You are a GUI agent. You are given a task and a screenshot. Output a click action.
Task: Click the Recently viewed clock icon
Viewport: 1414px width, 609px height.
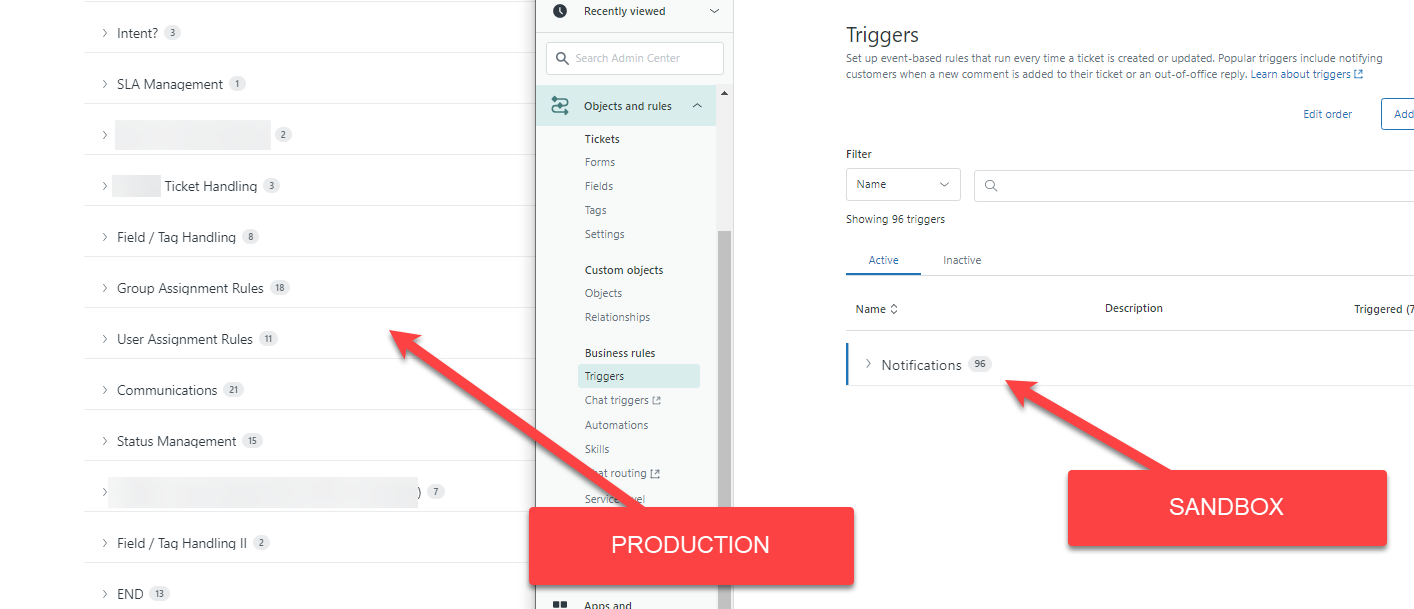pyautogui.click(x=560, y=11)
